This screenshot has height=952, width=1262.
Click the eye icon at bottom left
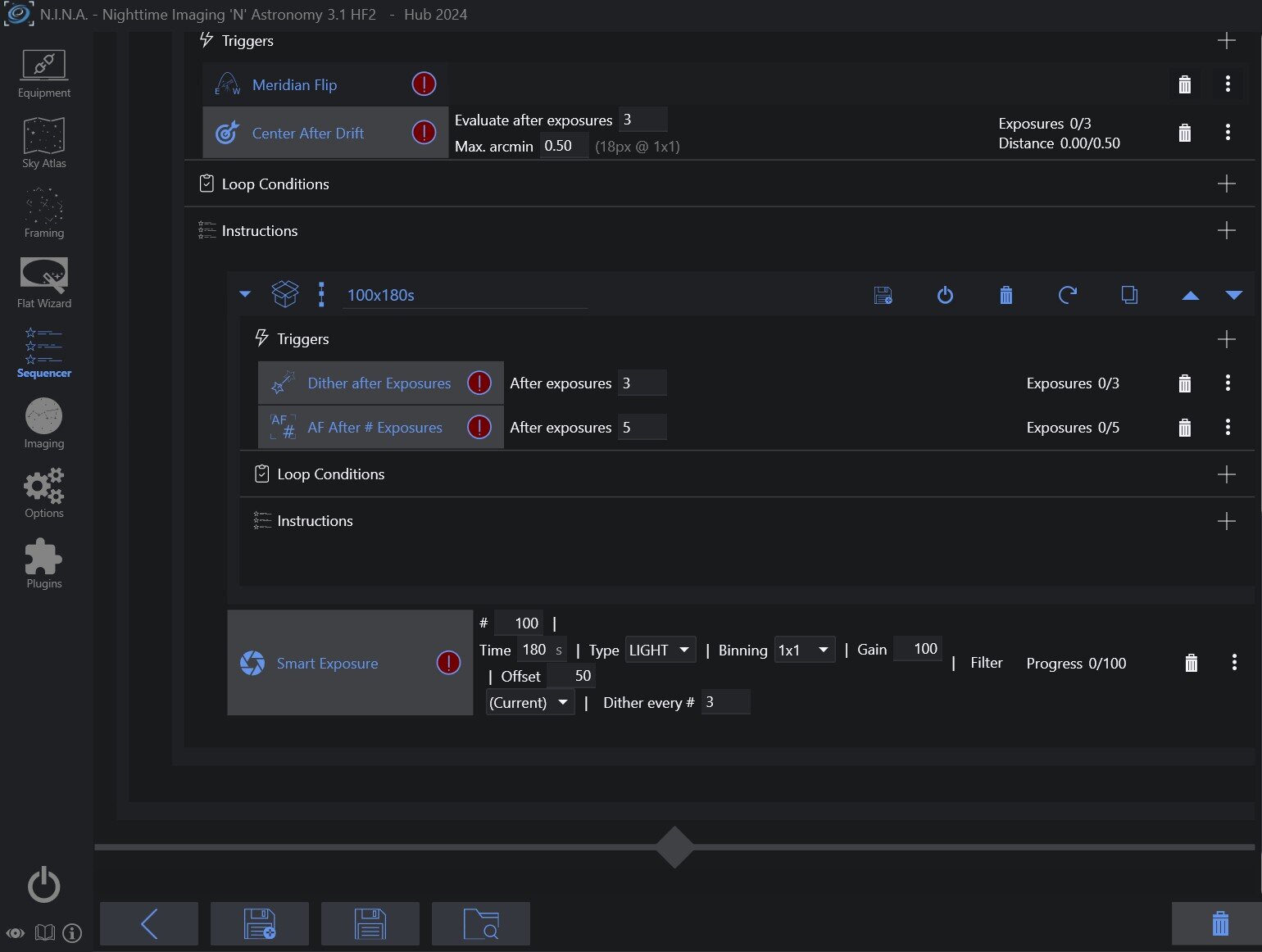pos(16,933)
